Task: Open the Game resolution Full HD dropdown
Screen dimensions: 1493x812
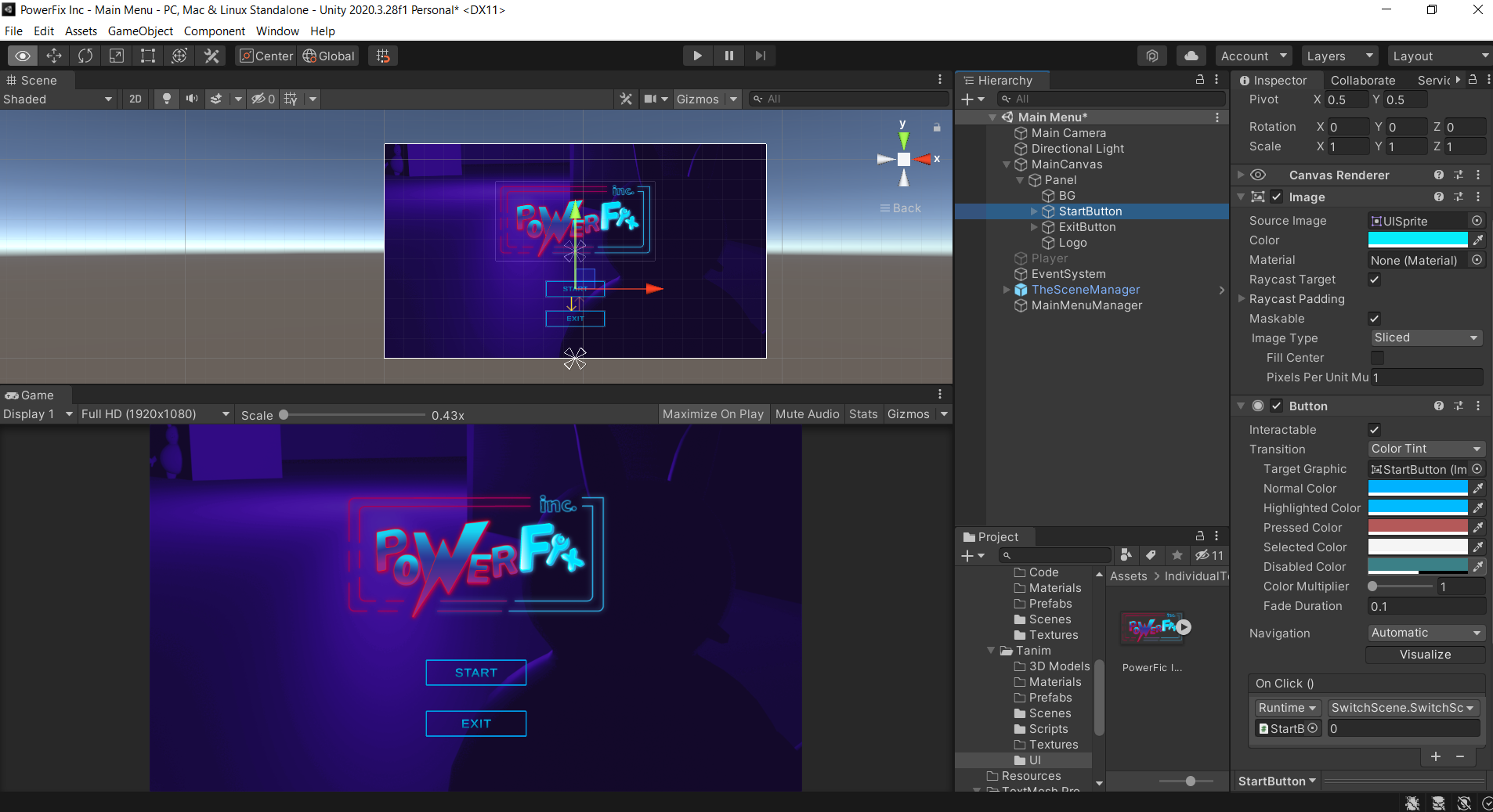Action: pos(155,414)
